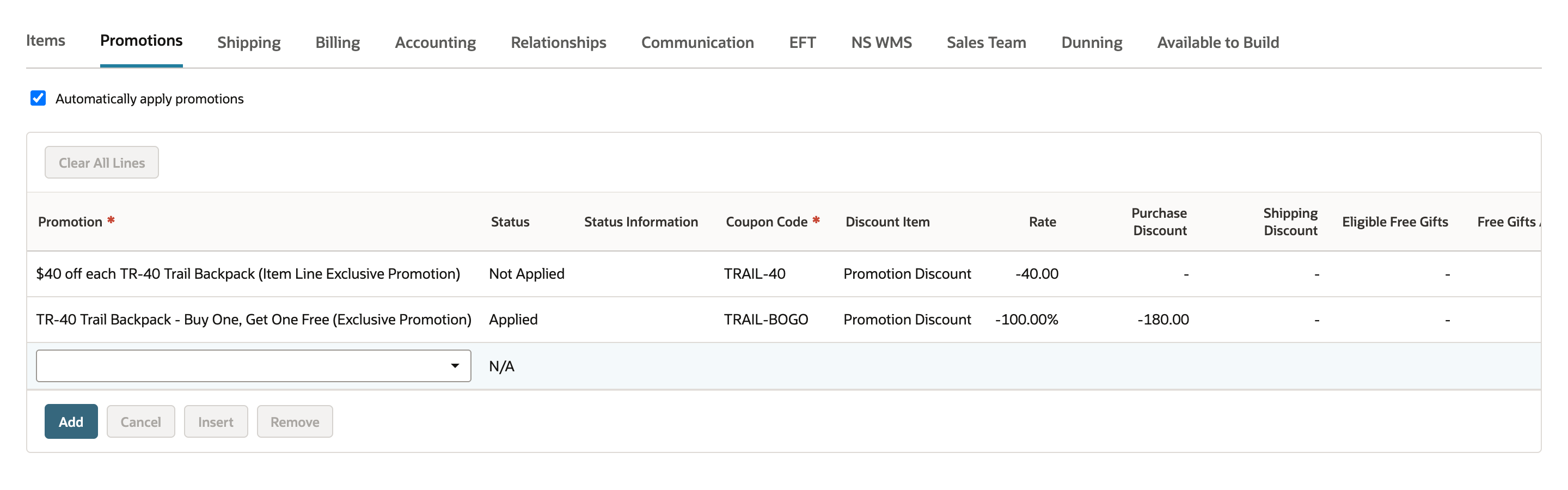This screenshot has width=1568, height=490.
Task: Click the Remove button
Action: [x=295, y=422]
